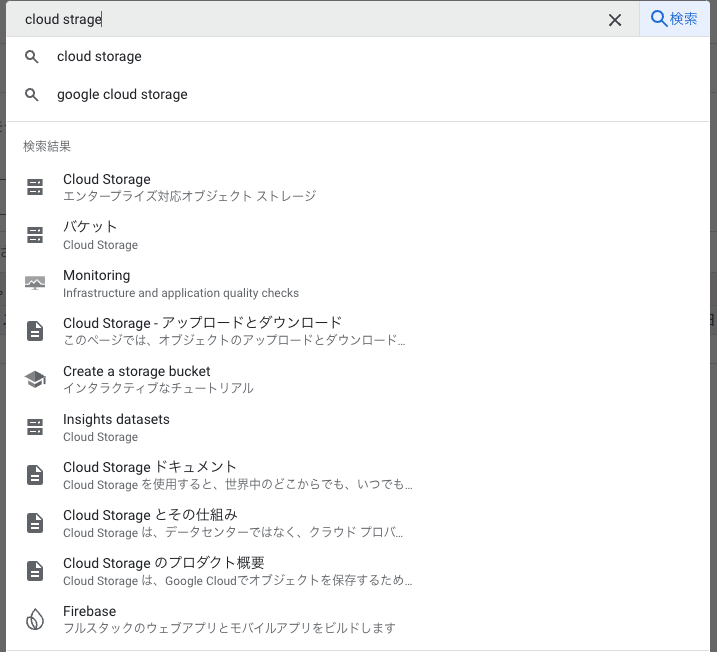Open the Cloud Storage product result
Viewport: 717px width, 652px height.
coord(358,187)
